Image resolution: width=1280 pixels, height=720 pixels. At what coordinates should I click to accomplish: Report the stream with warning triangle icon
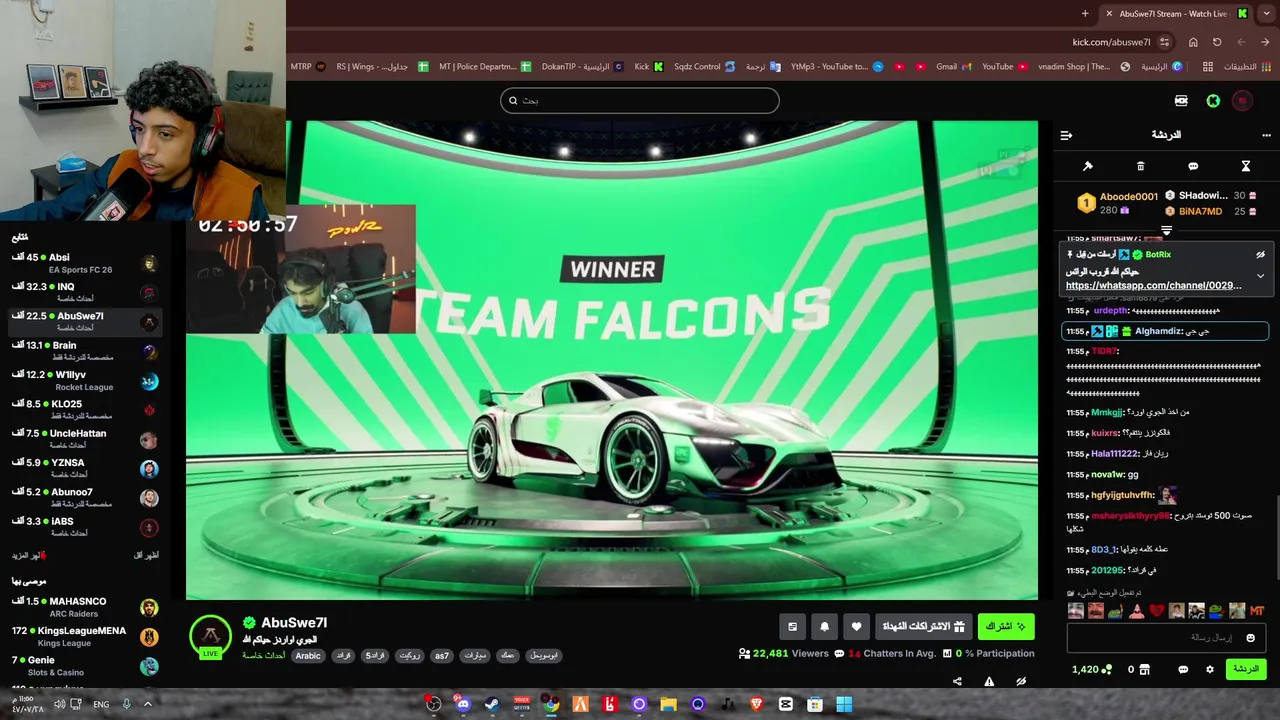989,682
